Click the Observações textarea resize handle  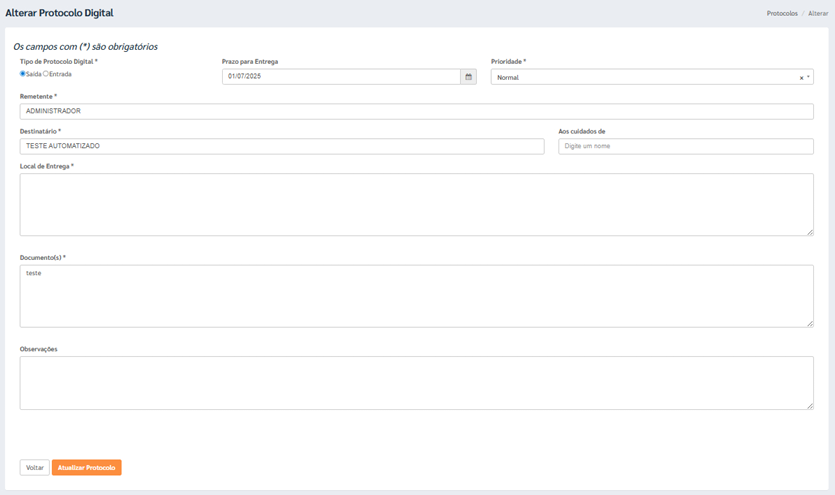tap(810, 405)
